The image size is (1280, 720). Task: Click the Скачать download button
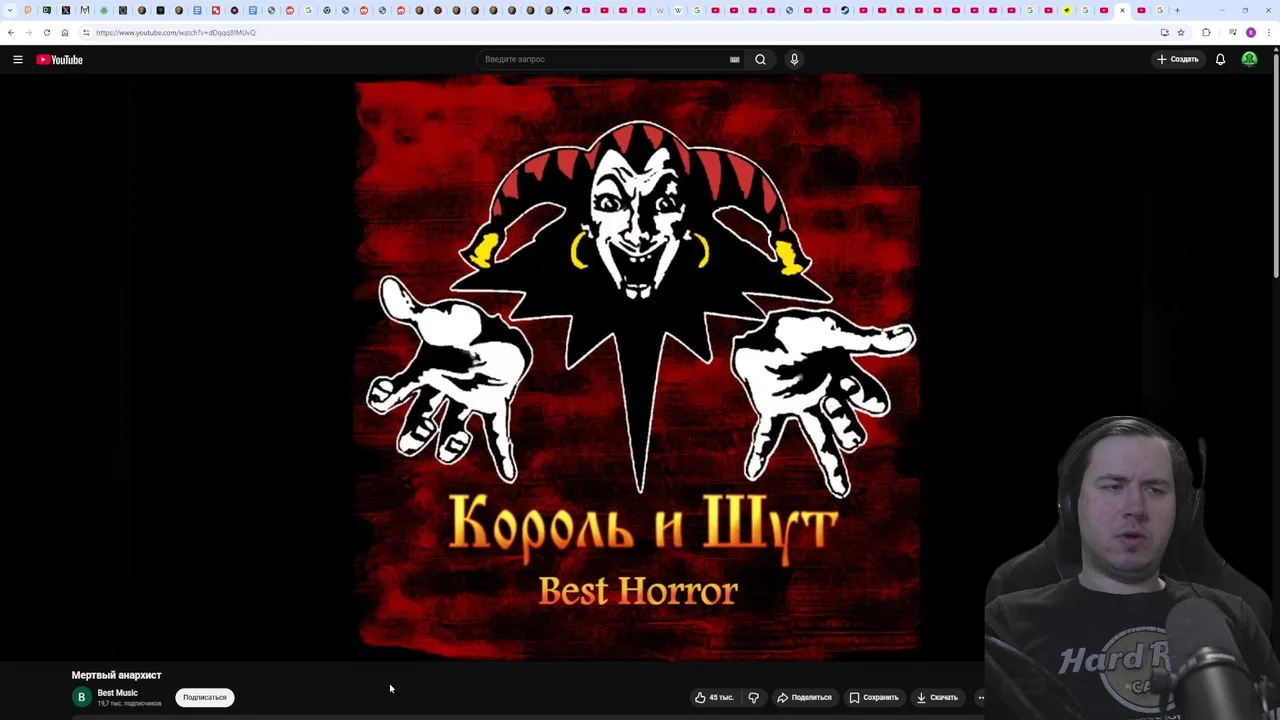coord(937,697)
